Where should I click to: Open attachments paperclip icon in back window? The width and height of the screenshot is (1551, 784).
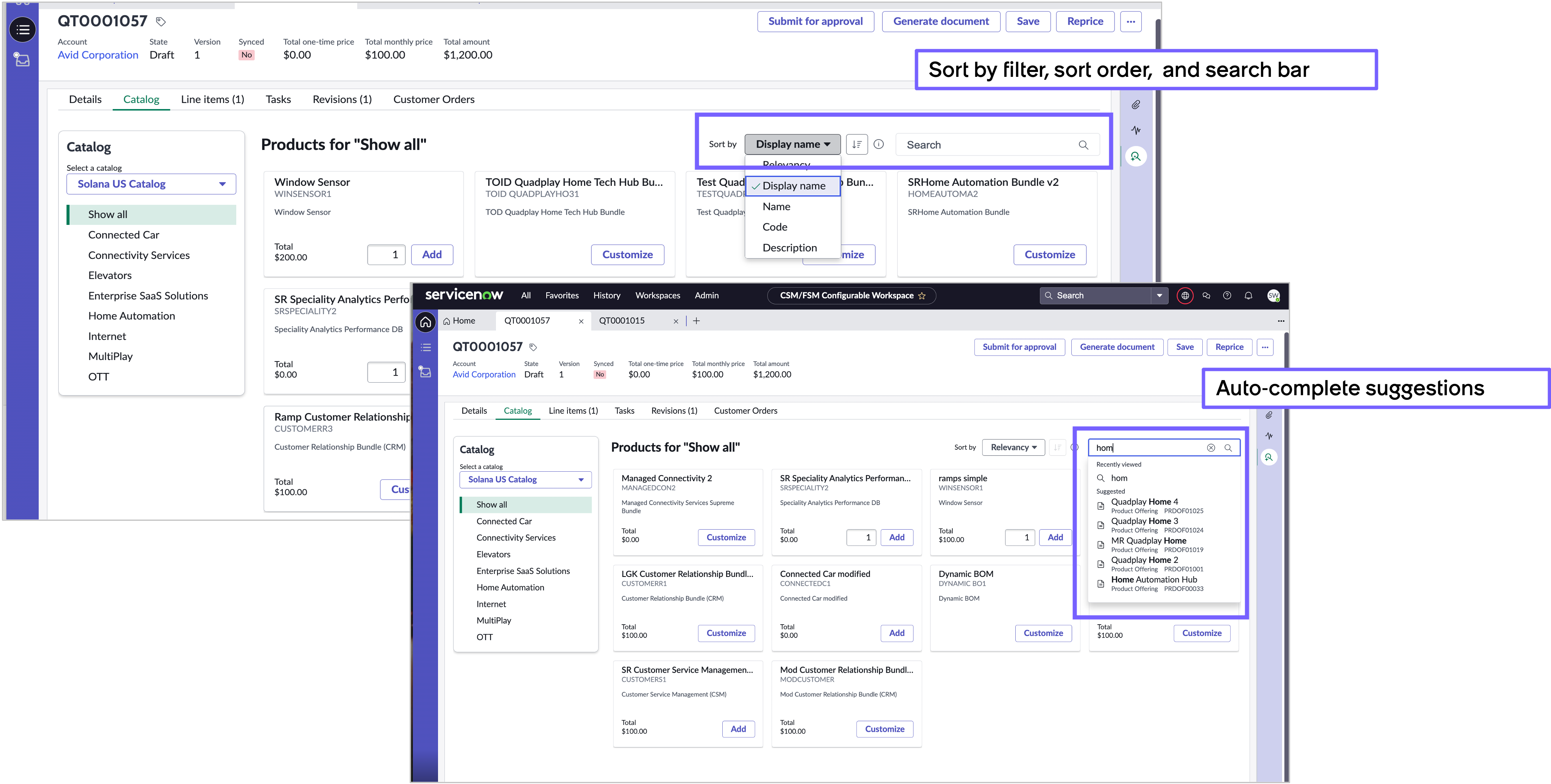pyautogui.click(x=1136, y=105)
